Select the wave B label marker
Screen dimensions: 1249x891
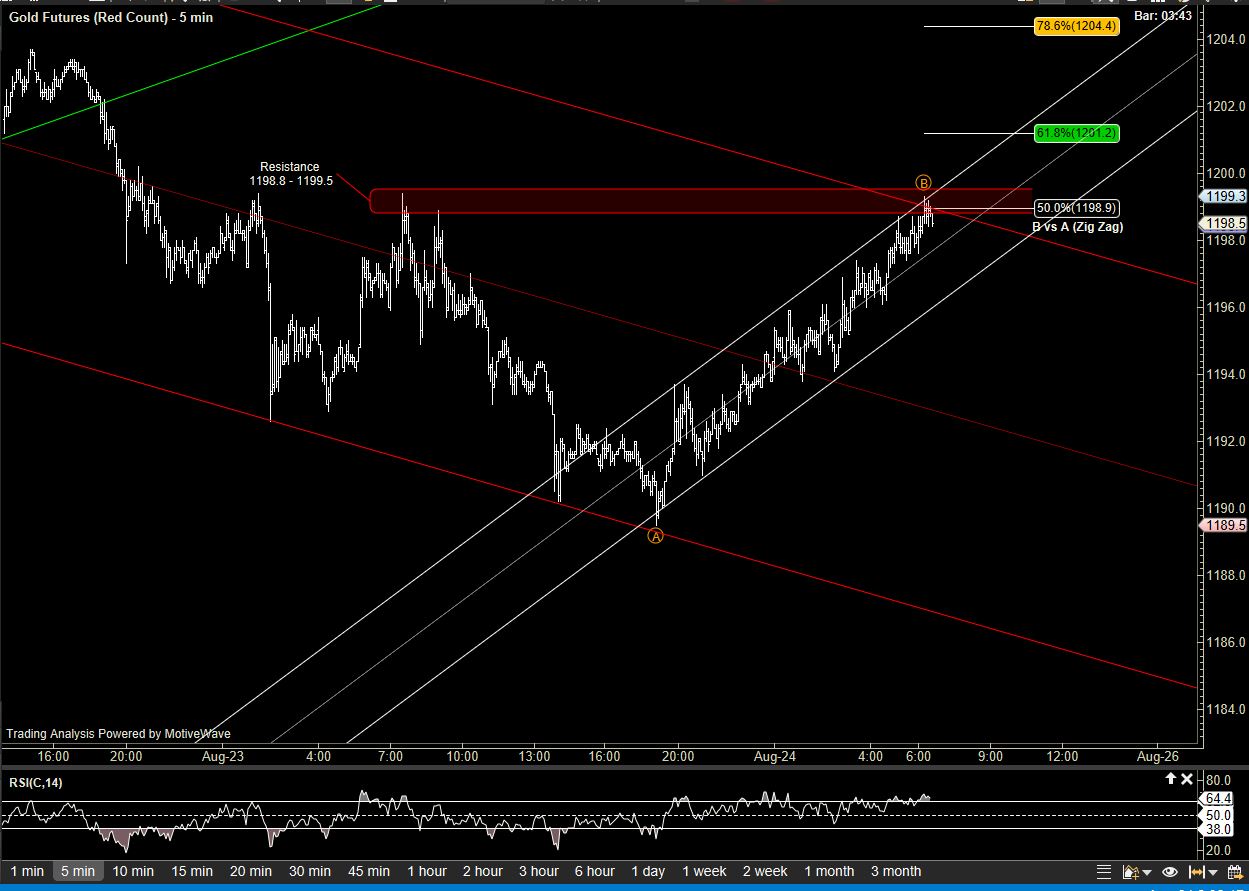pos(924,183)
